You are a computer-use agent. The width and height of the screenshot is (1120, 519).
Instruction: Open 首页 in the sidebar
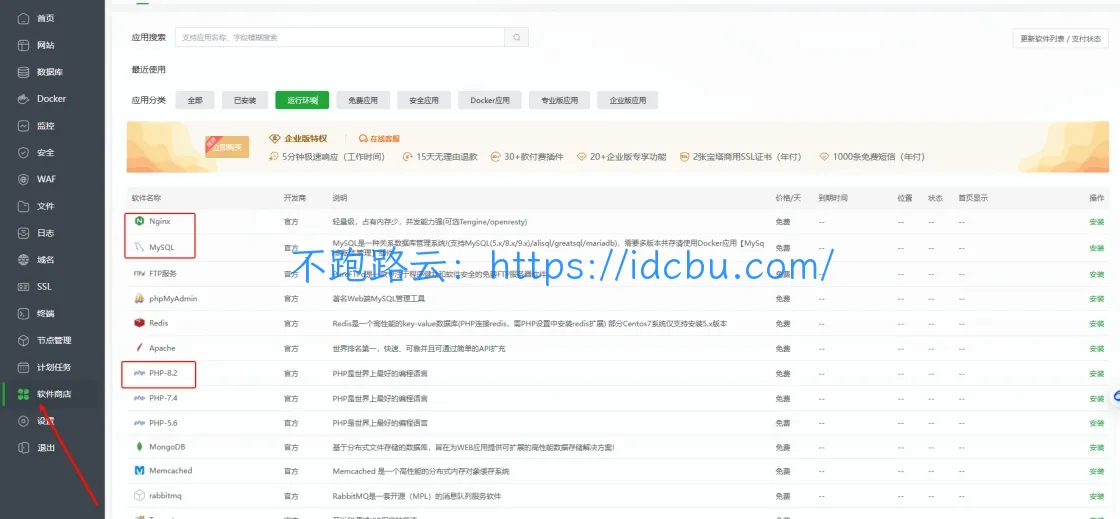[x=46, y=19]
